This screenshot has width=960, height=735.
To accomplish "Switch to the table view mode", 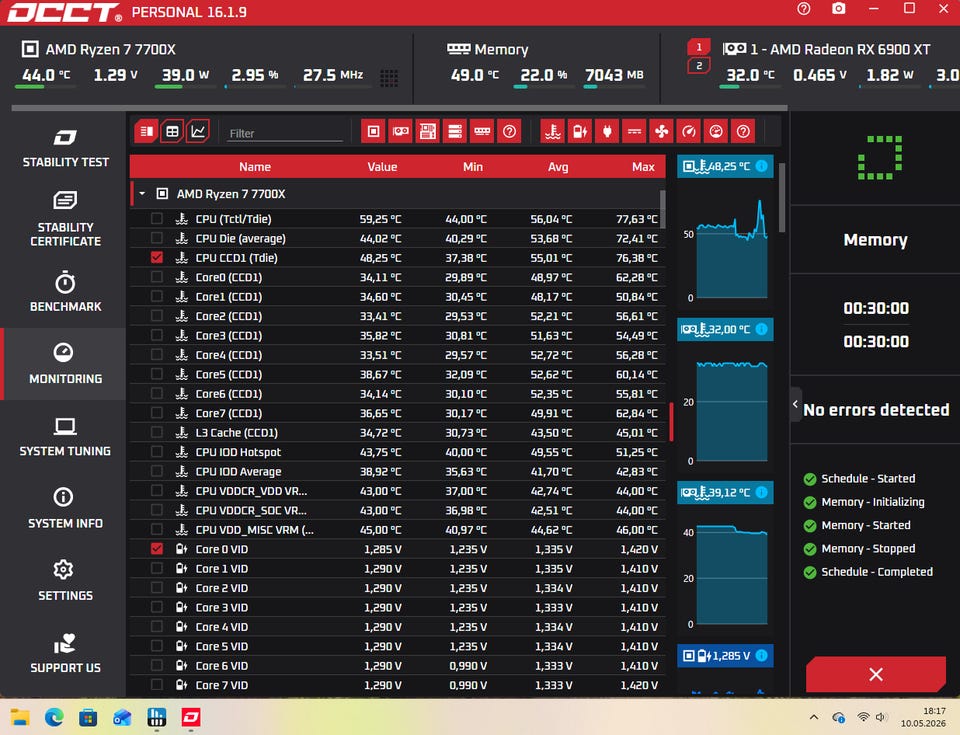I will coord(172,131).
